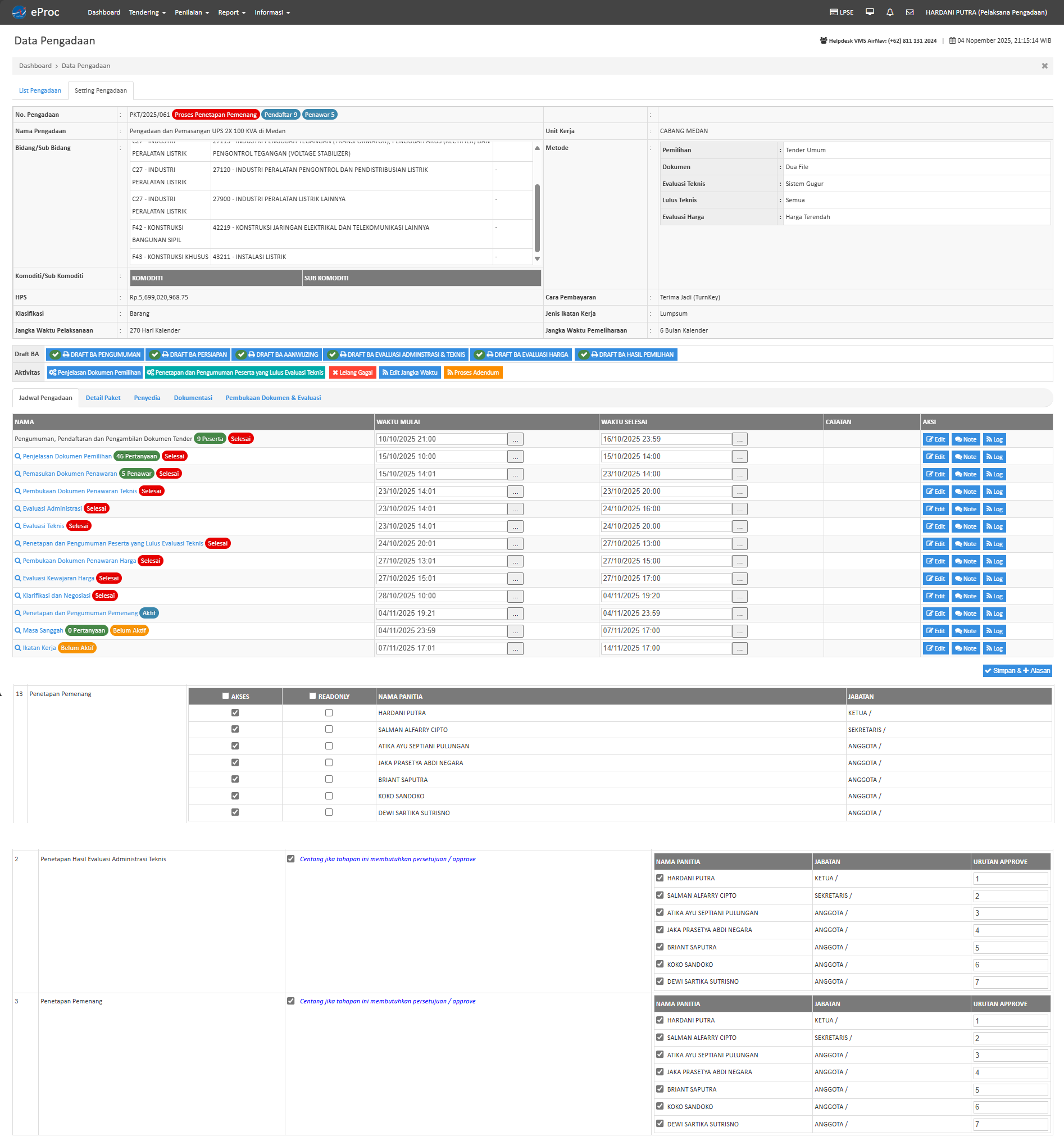The height and width of the screenshot is (1141, 1064).
Task: Switch to the List Pengadaan tab
Action: (x=40, y=90)
